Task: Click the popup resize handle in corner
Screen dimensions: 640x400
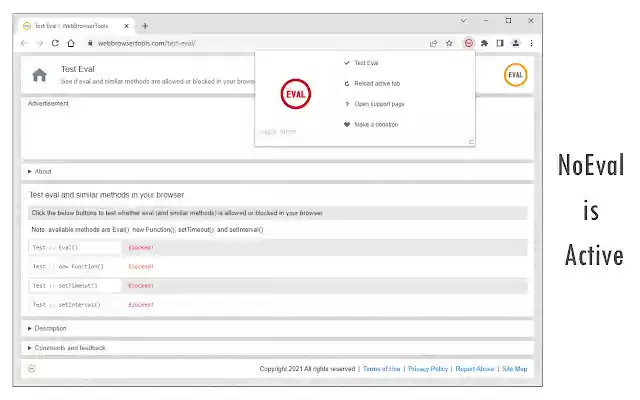Action: coord(471,142)
